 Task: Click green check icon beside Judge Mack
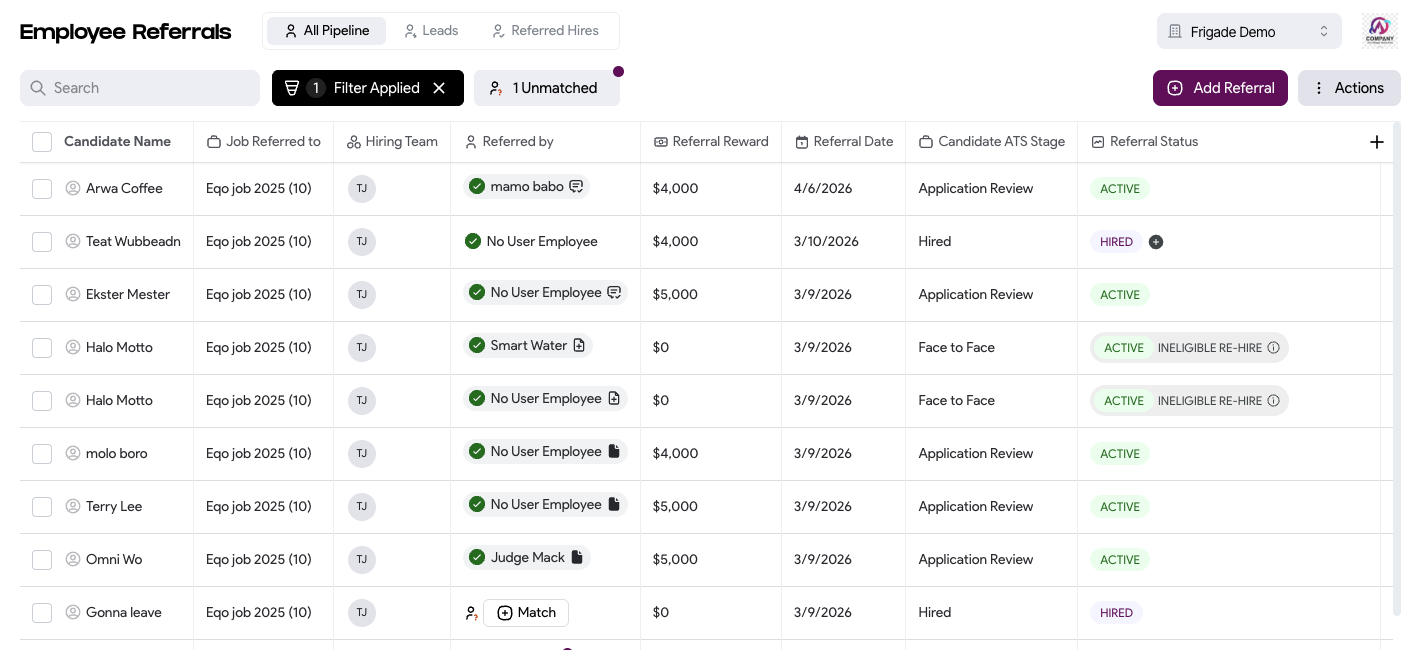477,557
